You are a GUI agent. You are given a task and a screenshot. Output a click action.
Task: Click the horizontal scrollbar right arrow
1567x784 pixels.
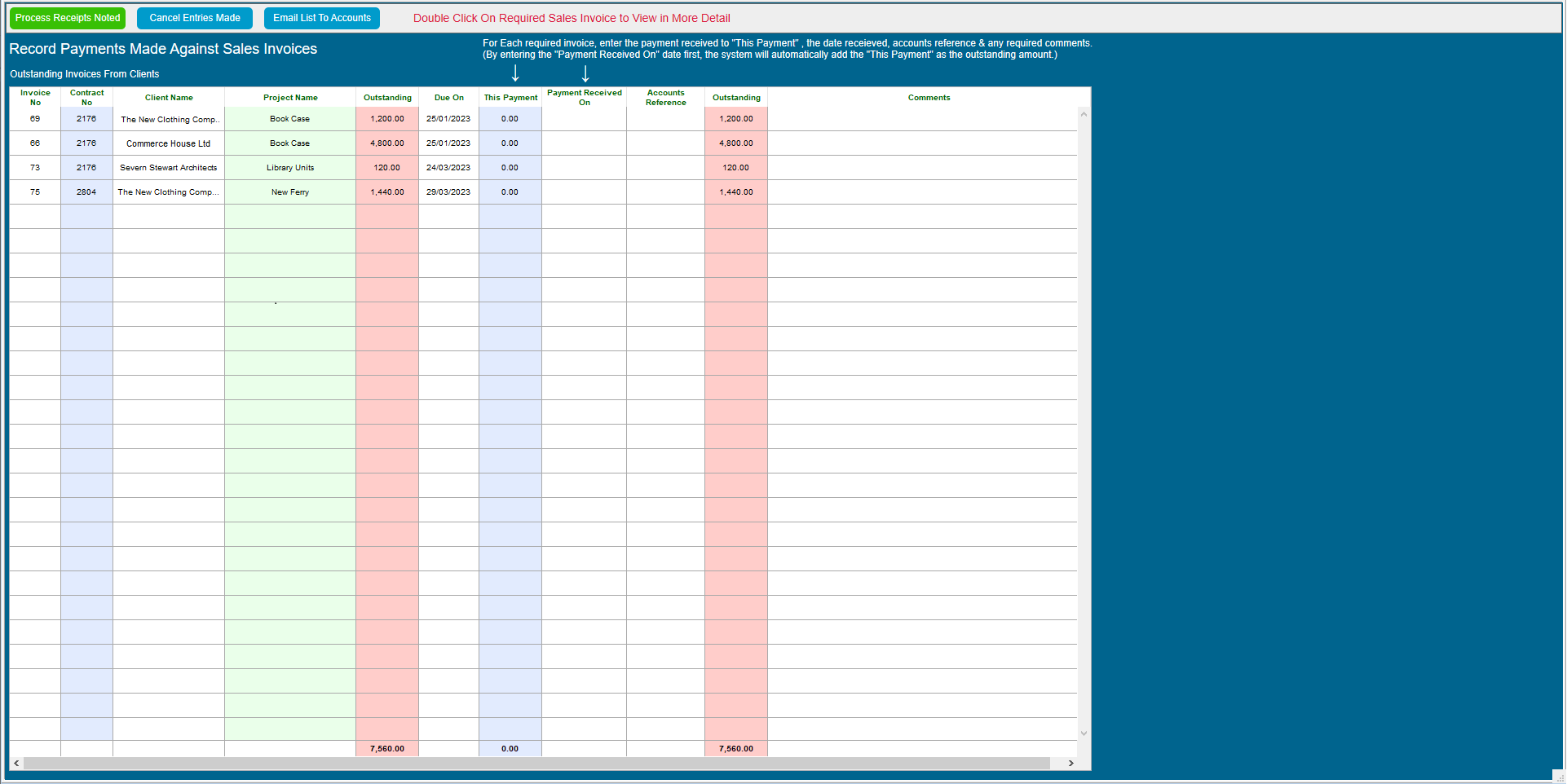[1070, 764]
